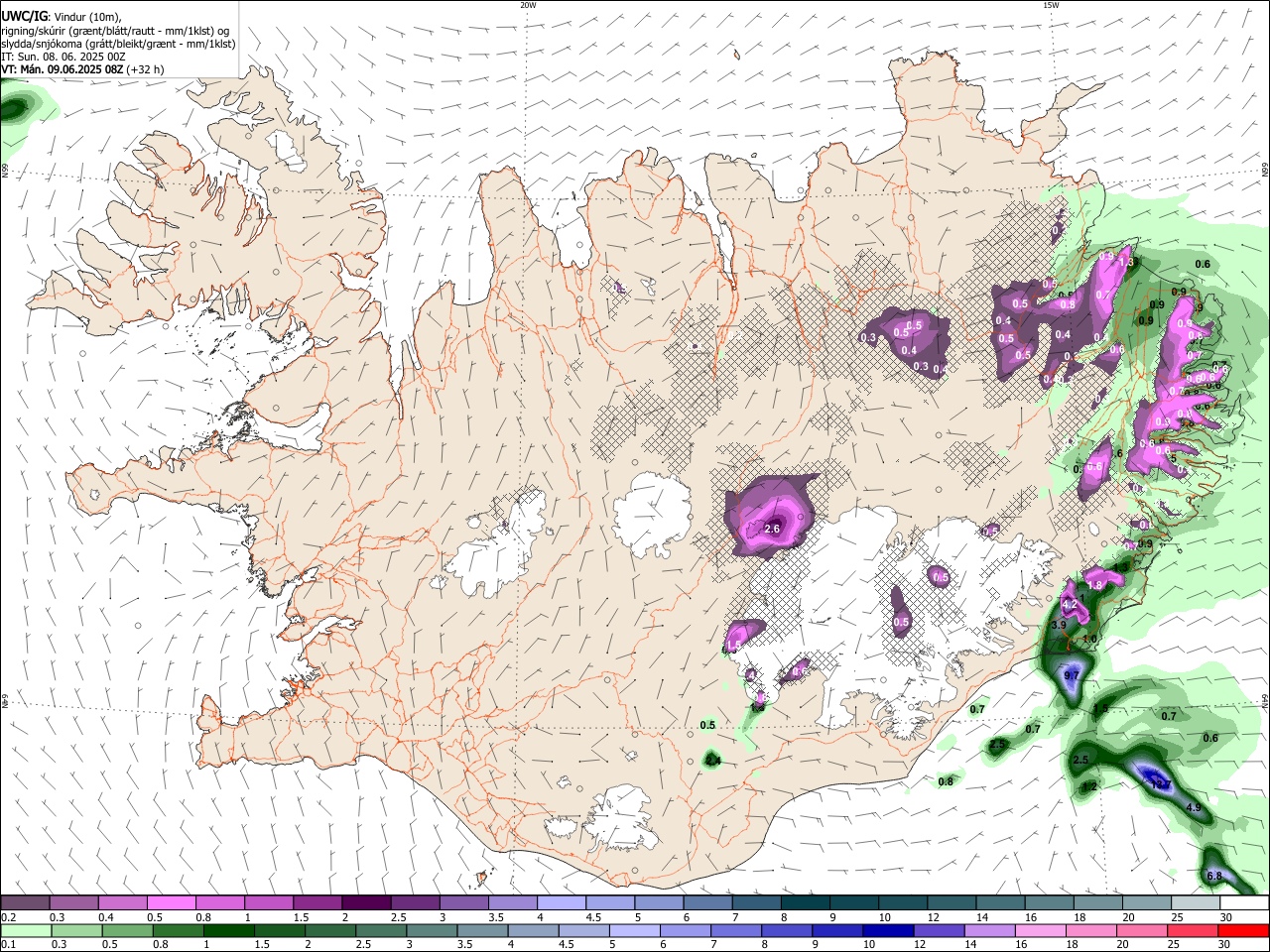This screenshot has height=952, width=1270.
Task: Click the UWC/IG title text
Action: [23, 16]
